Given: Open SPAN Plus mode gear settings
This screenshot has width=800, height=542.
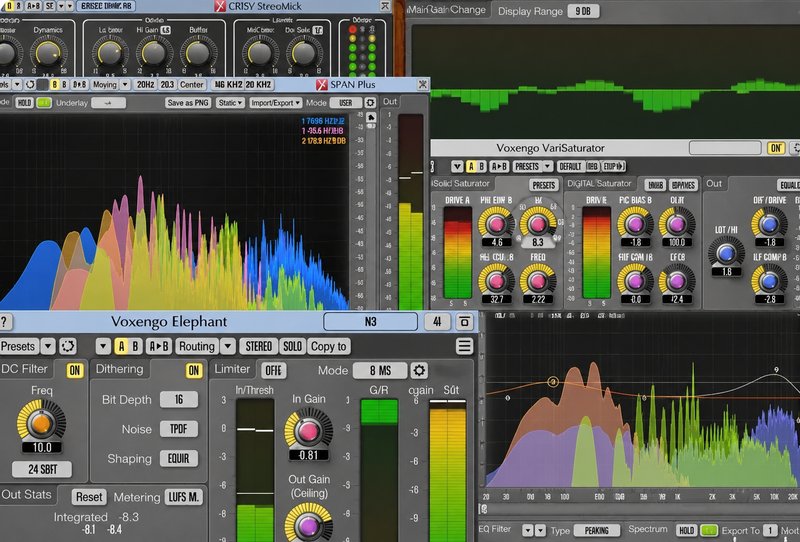Looking at the screenshot, I should 370,103.
